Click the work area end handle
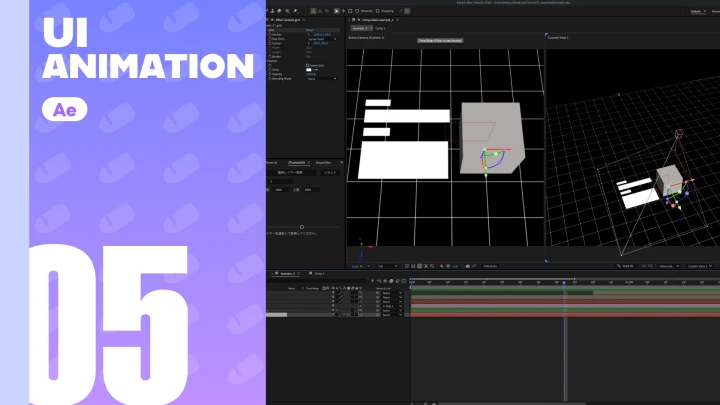Image resolution: width=720 pixels, height=405 pixels. (x=574, y=279)
